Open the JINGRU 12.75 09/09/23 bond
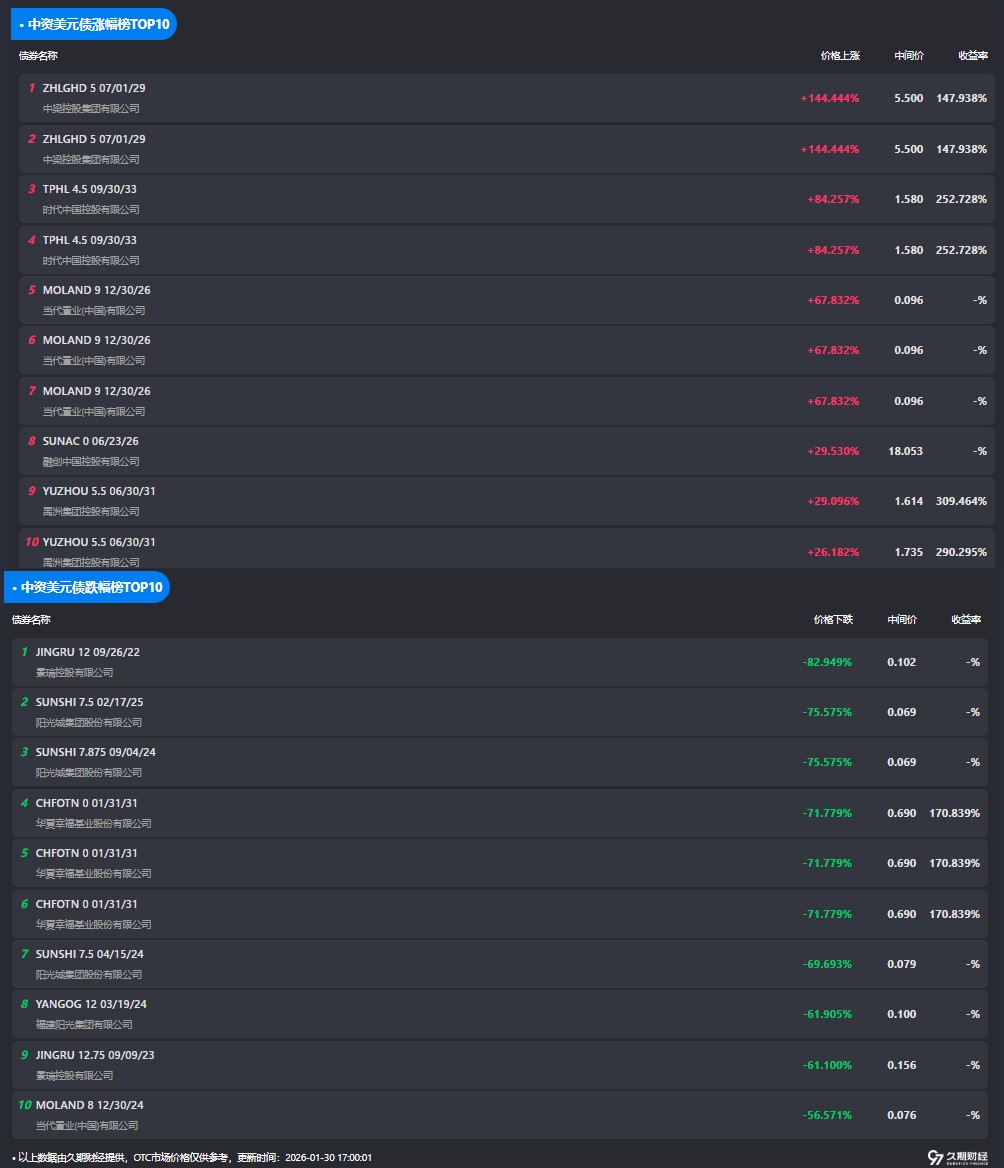 point(95,1055)
